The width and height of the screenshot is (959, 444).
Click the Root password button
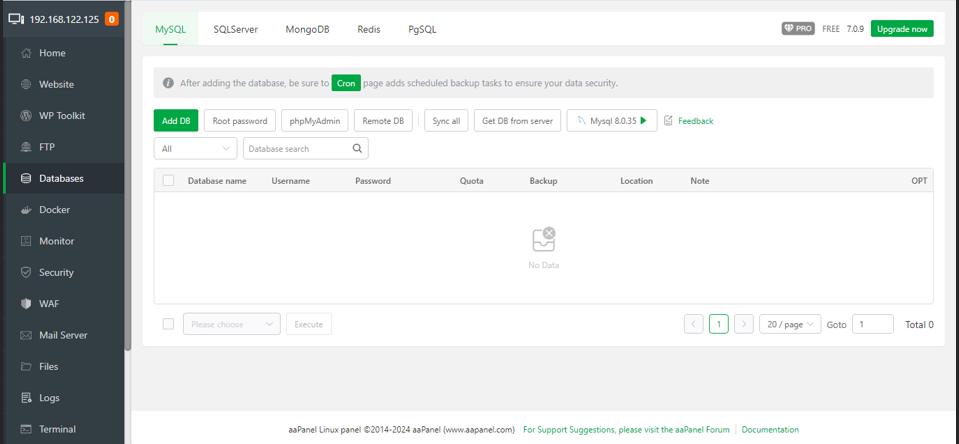point(240,120)
